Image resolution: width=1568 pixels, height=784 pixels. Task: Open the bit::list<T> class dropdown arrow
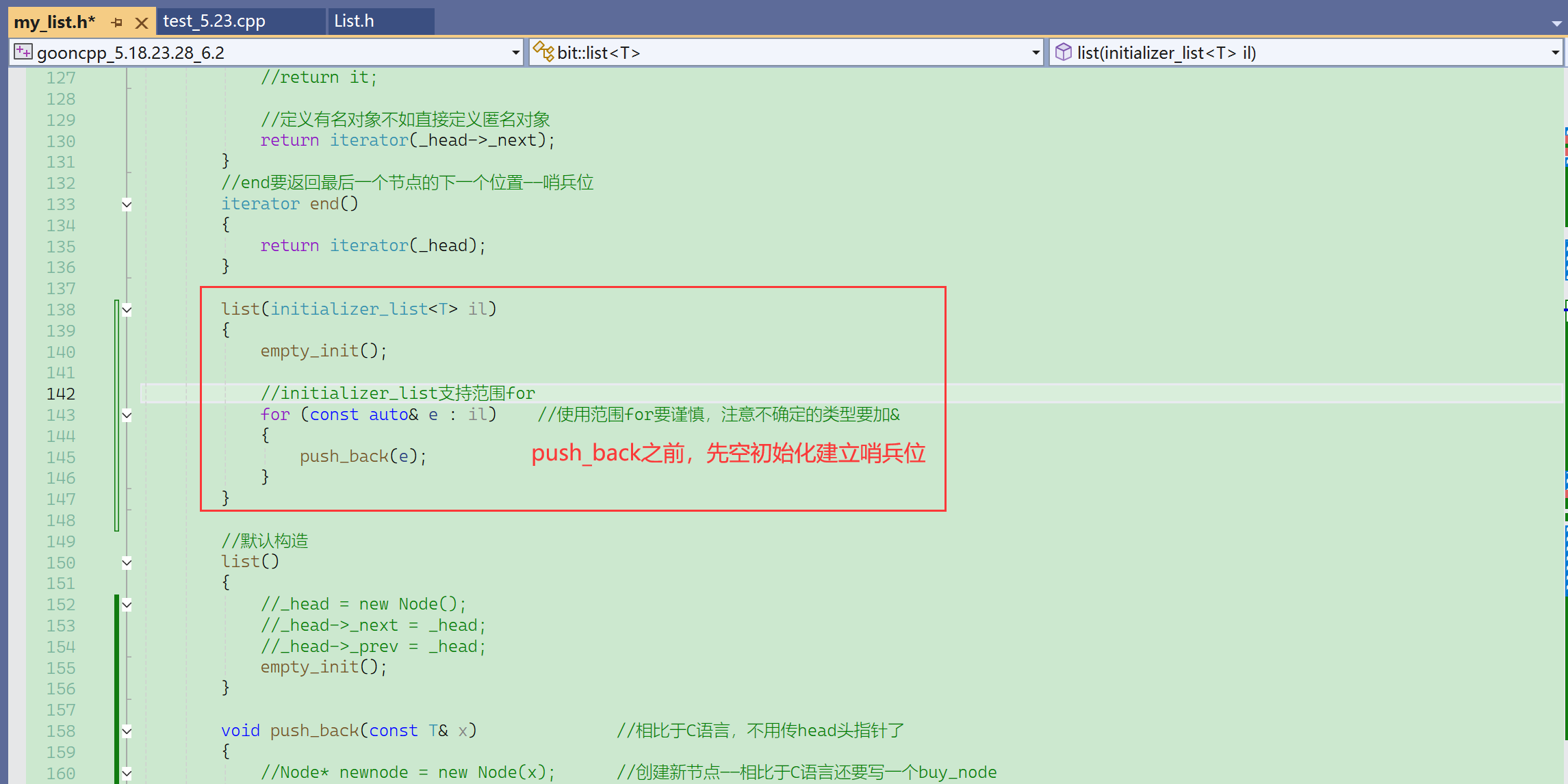[x=1036, y=52]
